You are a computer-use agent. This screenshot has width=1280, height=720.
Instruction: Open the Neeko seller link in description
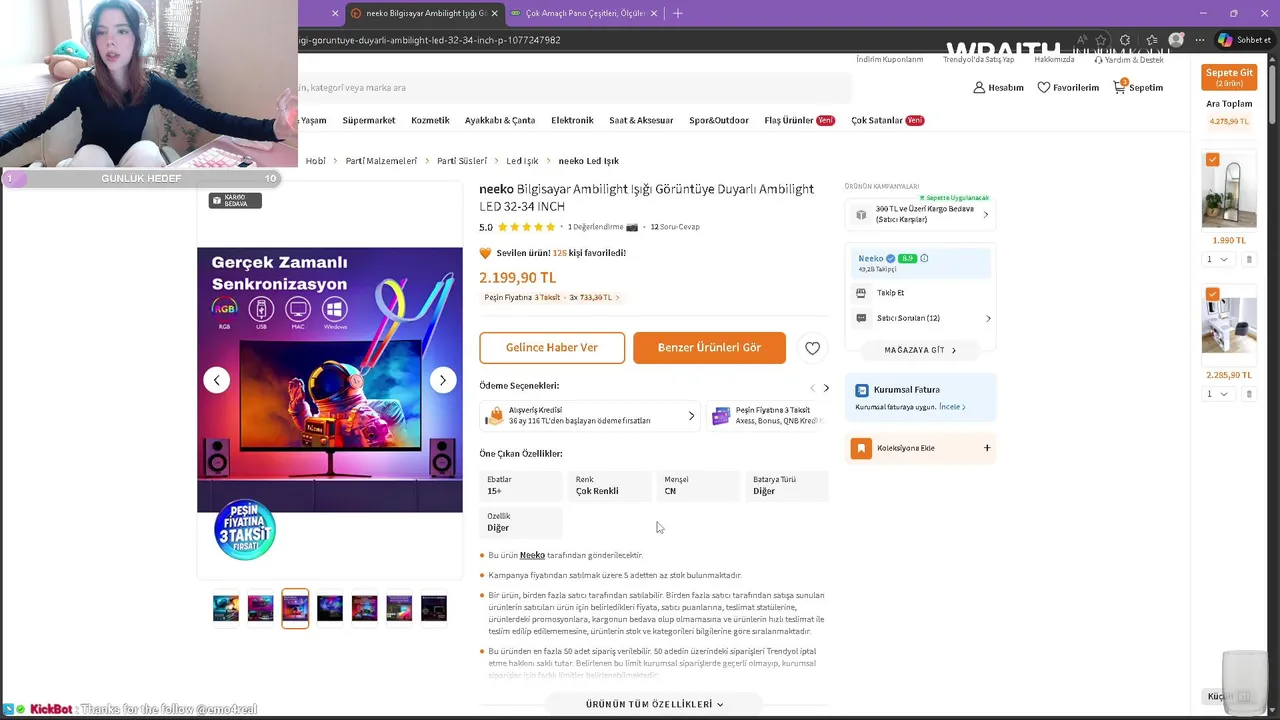[x=532, y=555]
